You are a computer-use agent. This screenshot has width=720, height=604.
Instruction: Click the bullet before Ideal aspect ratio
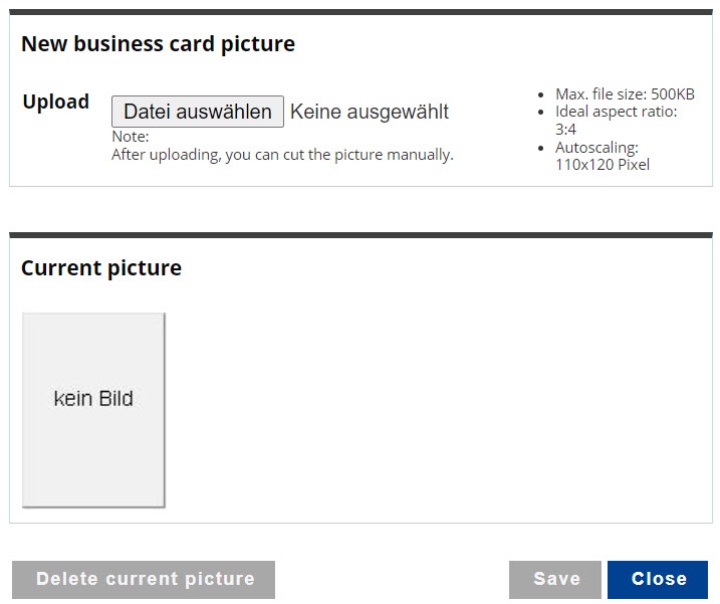541,112
